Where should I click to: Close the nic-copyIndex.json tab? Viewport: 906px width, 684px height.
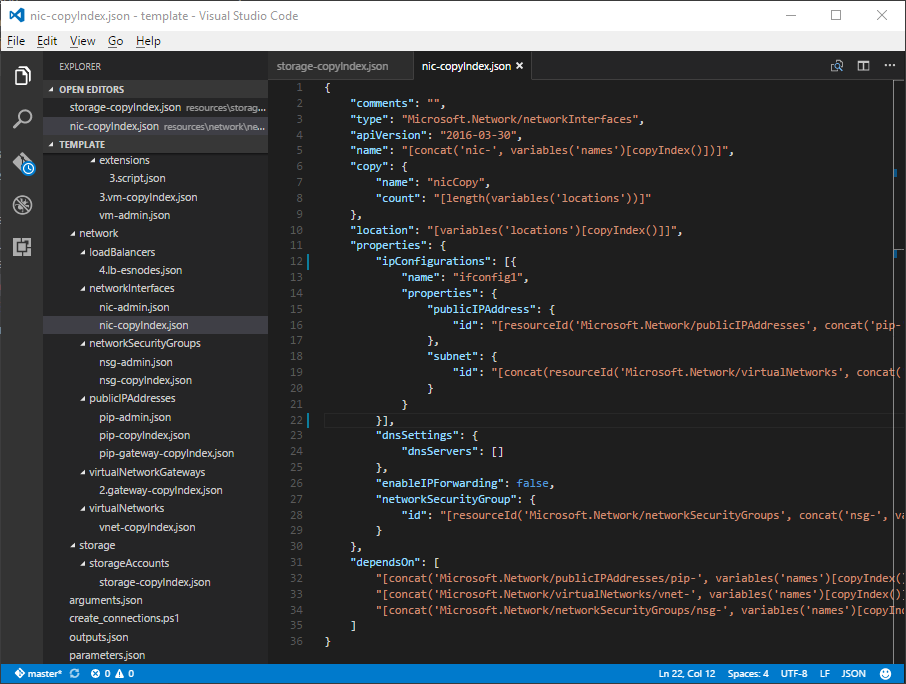[519, 66]
